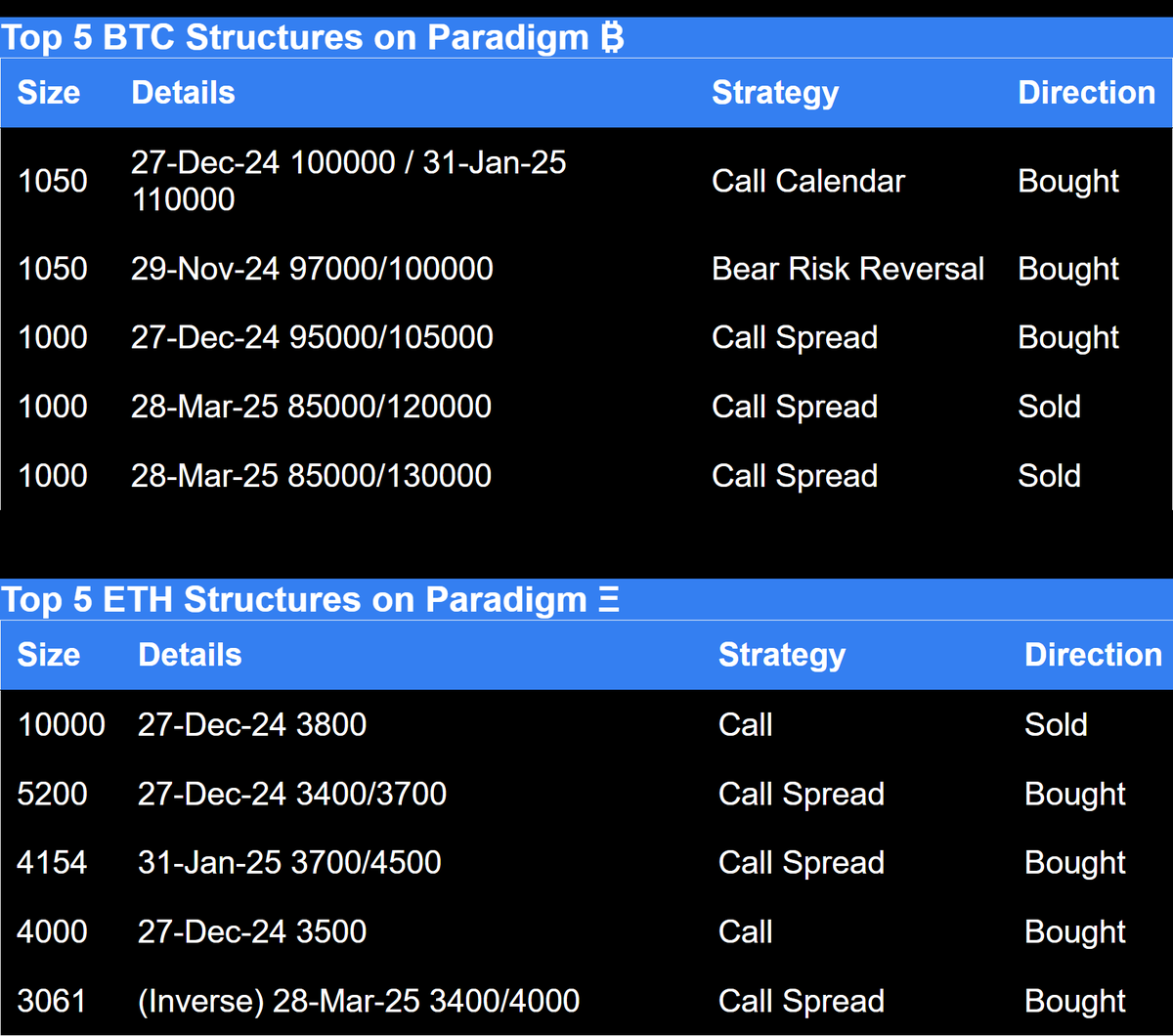Click 'Call Spread' in the 95000/105000 row
Viewport: 1173px width, 1036px height.
[x=795, y=338]
